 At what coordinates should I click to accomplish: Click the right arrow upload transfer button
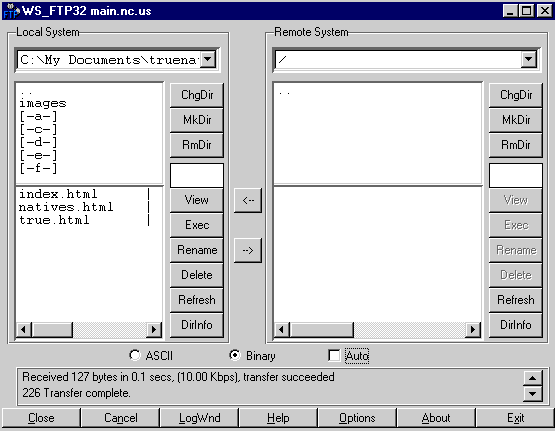tap(248, 251)
